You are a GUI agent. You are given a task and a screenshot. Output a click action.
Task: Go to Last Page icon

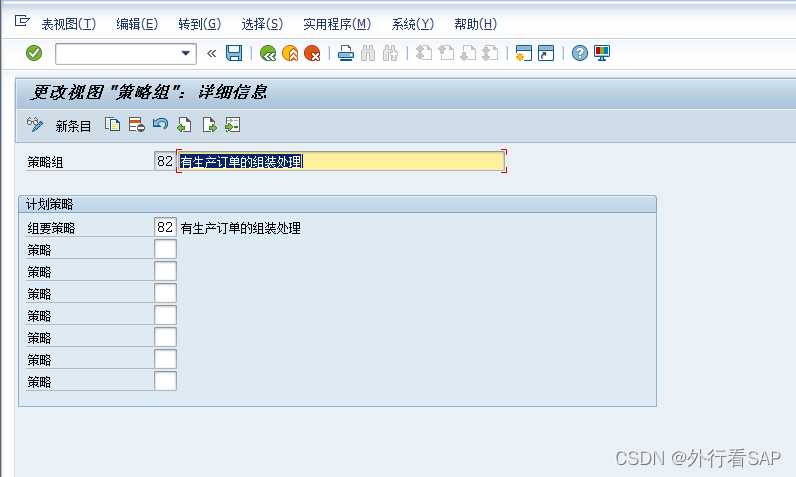tap(490, 53)
